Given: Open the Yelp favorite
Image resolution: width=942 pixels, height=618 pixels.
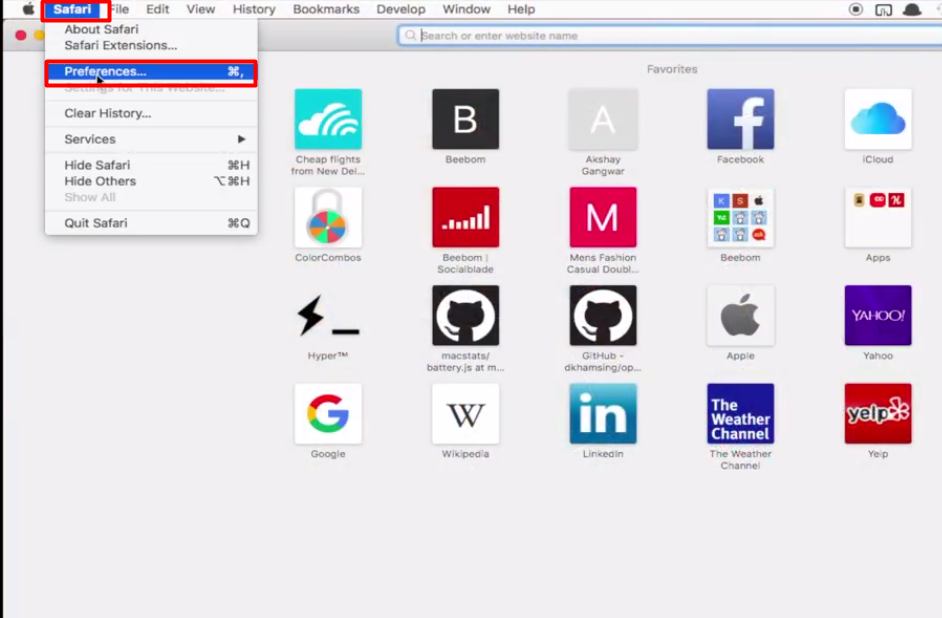Looking at the screenshot, I should point(878,414).
